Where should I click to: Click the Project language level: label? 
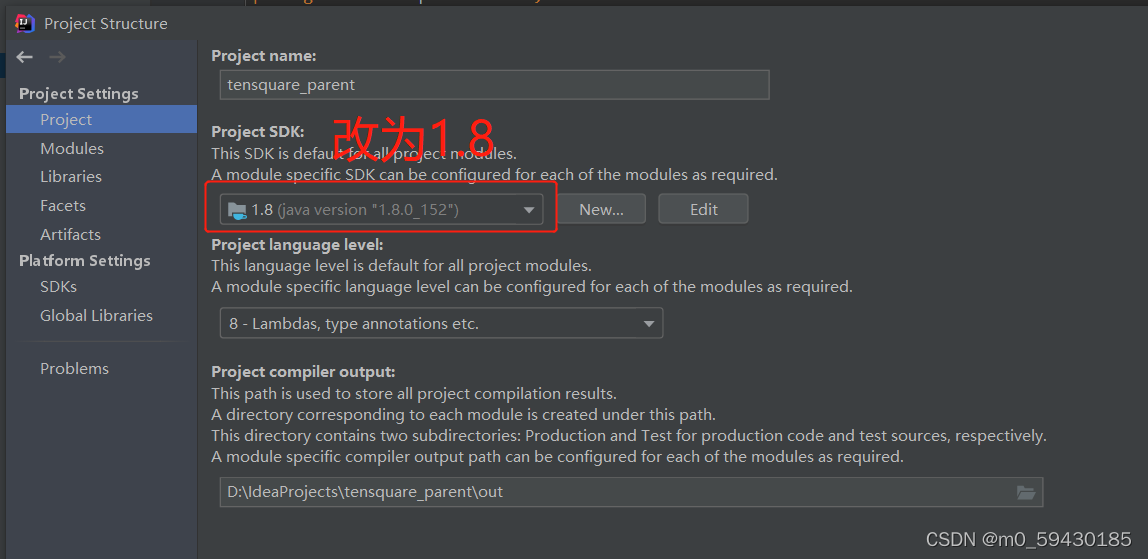(297, 244)
